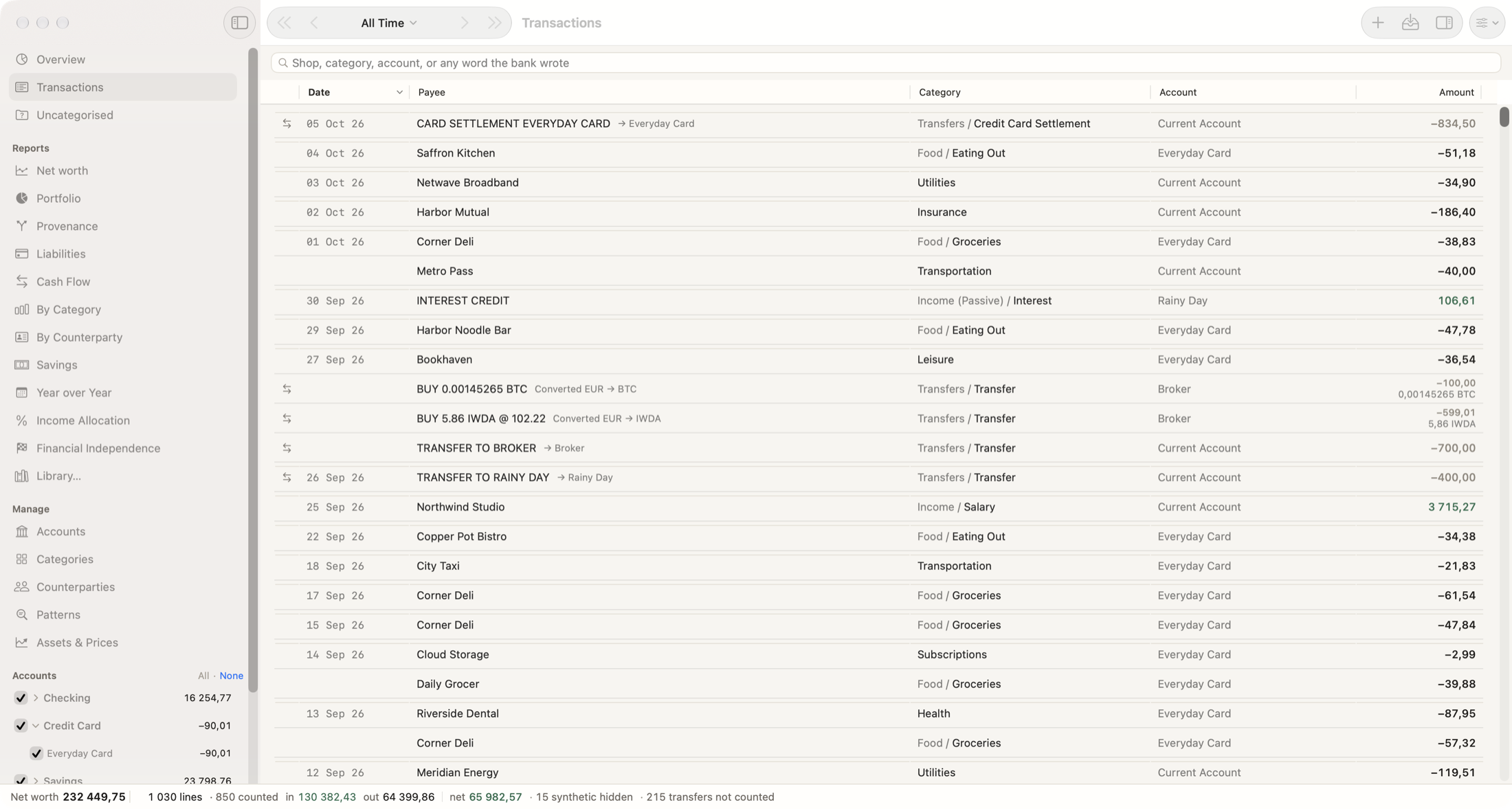Image resolution: width=1512 pixels, height=809 pixels.
Task: Click the sidebar scrollbar
Action: pyautogui.click(x=253, y=370)
